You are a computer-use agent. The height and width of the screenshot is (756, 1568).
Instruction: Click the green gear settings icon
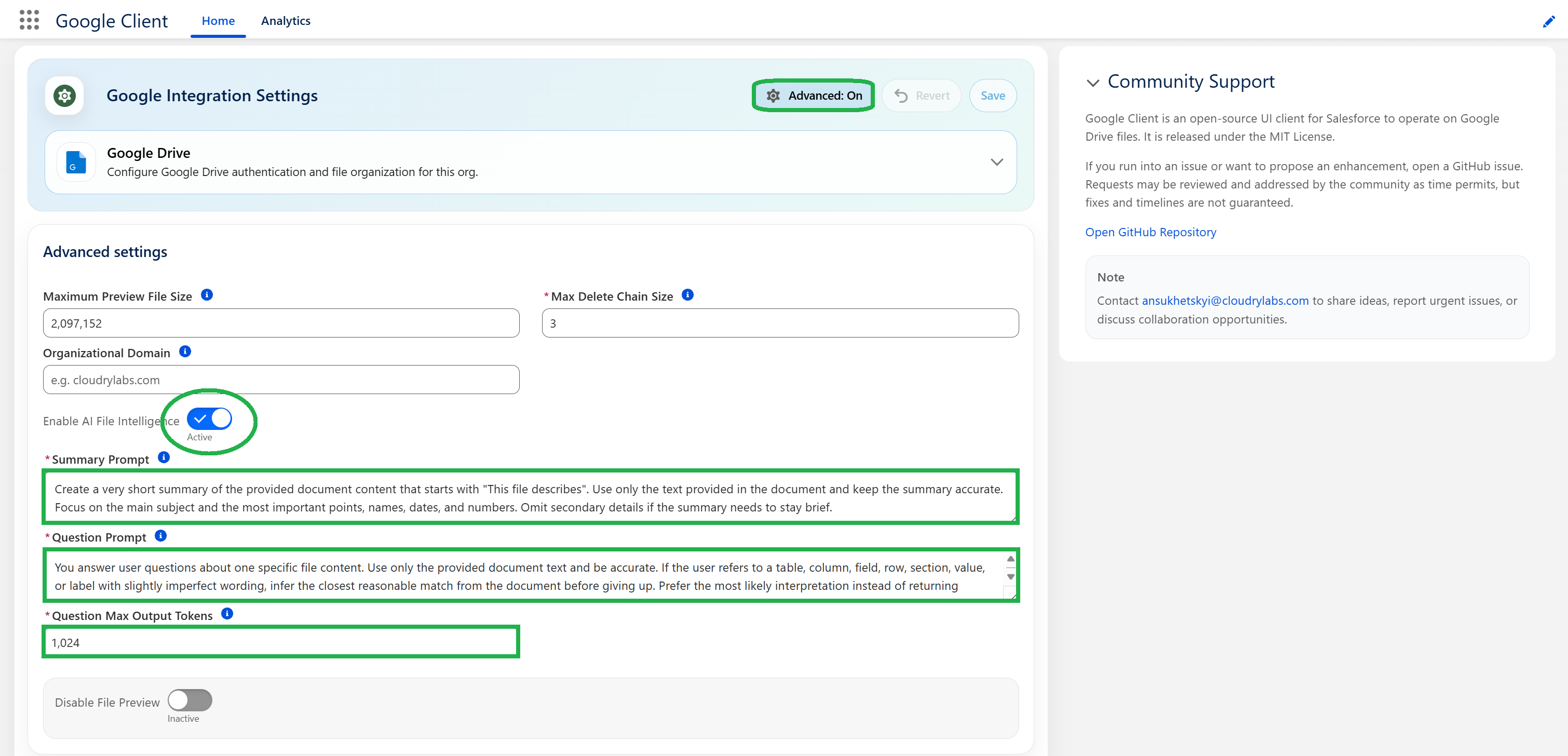64,96
